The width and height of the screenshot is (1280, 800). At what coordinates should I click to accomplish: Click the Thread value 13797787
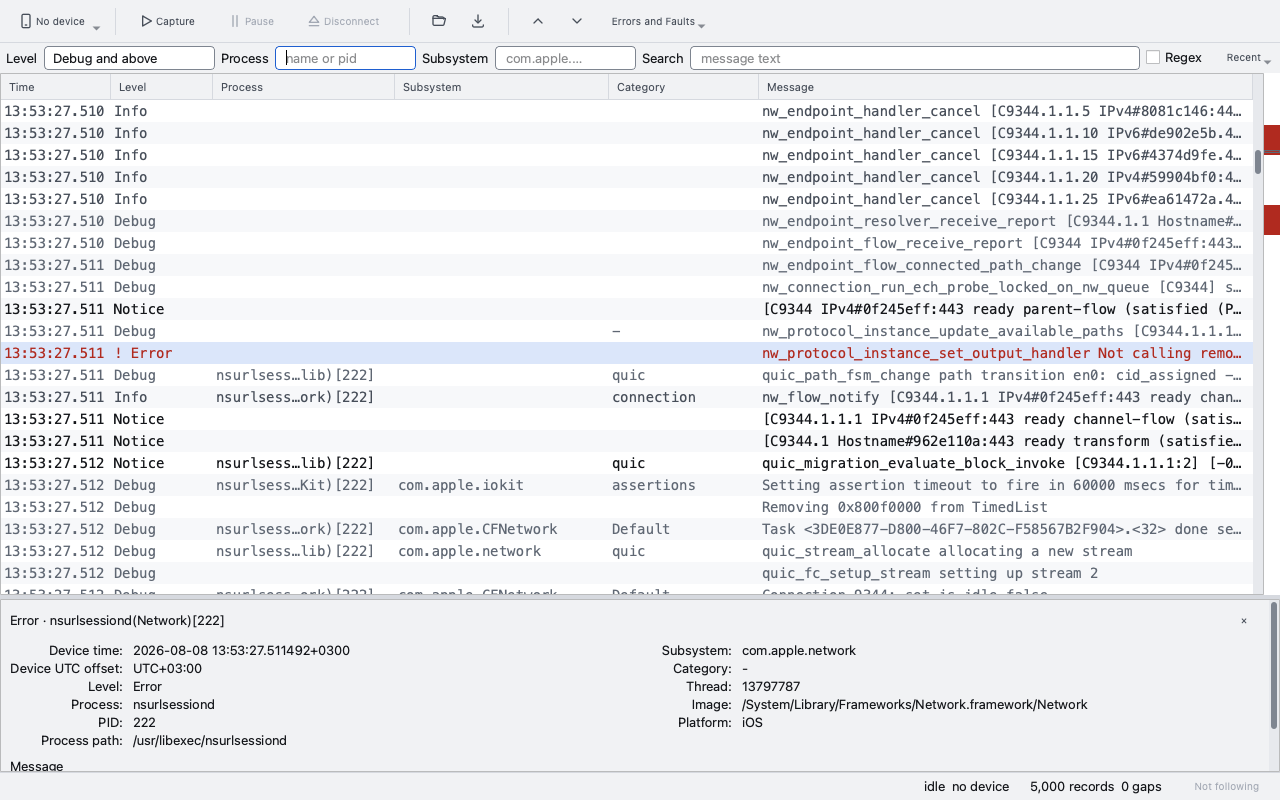[771, 687]
